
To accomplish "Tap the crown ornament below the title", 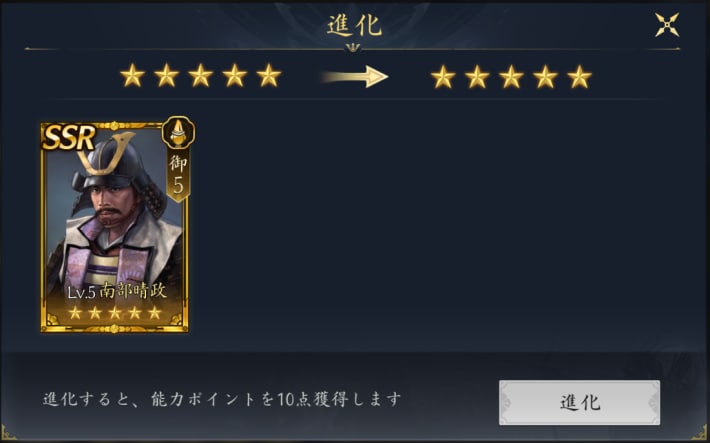I will [x=352, y=47].
